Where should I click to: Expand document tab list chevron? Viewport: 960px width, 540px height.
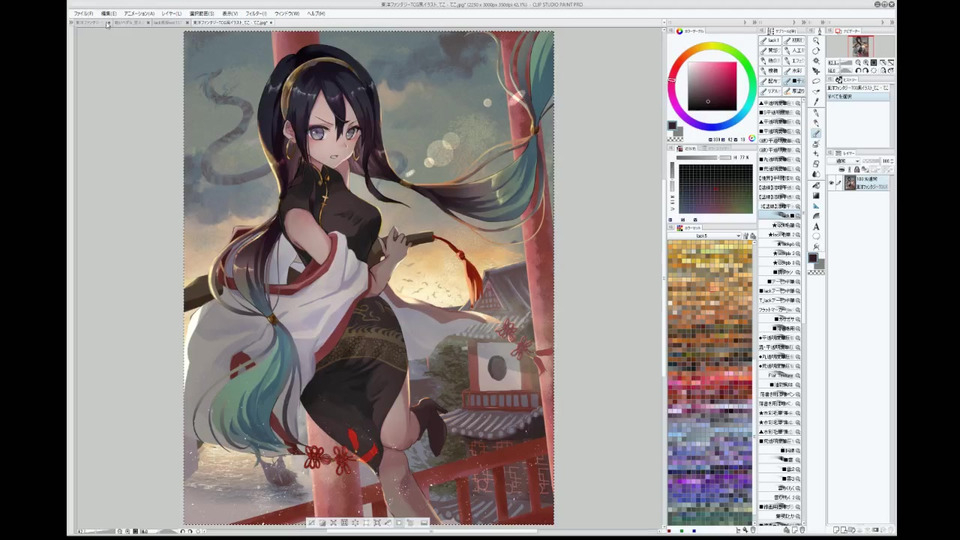coord(71,23)
